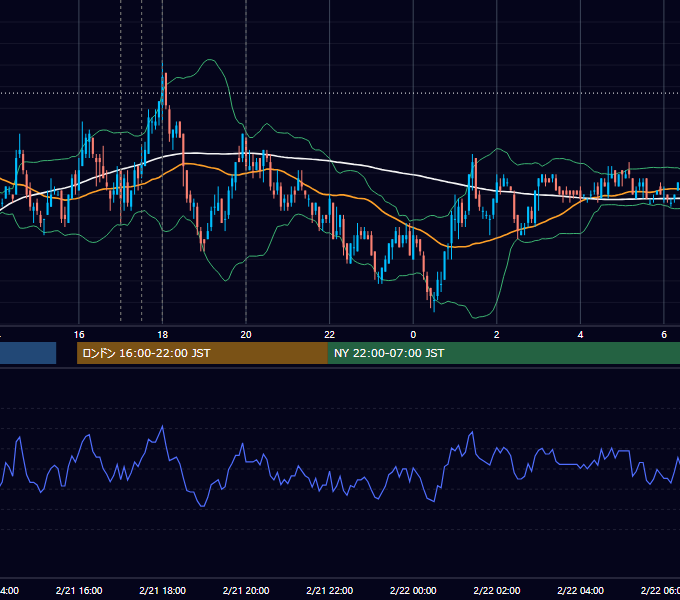Click the 2/22 00:00 date label

(413, 590)
